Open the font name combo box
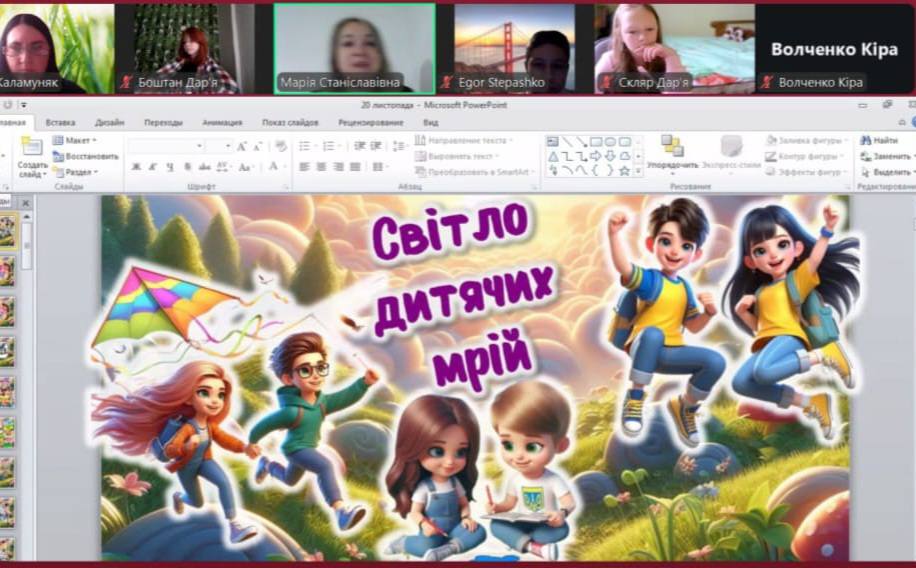 166,146
